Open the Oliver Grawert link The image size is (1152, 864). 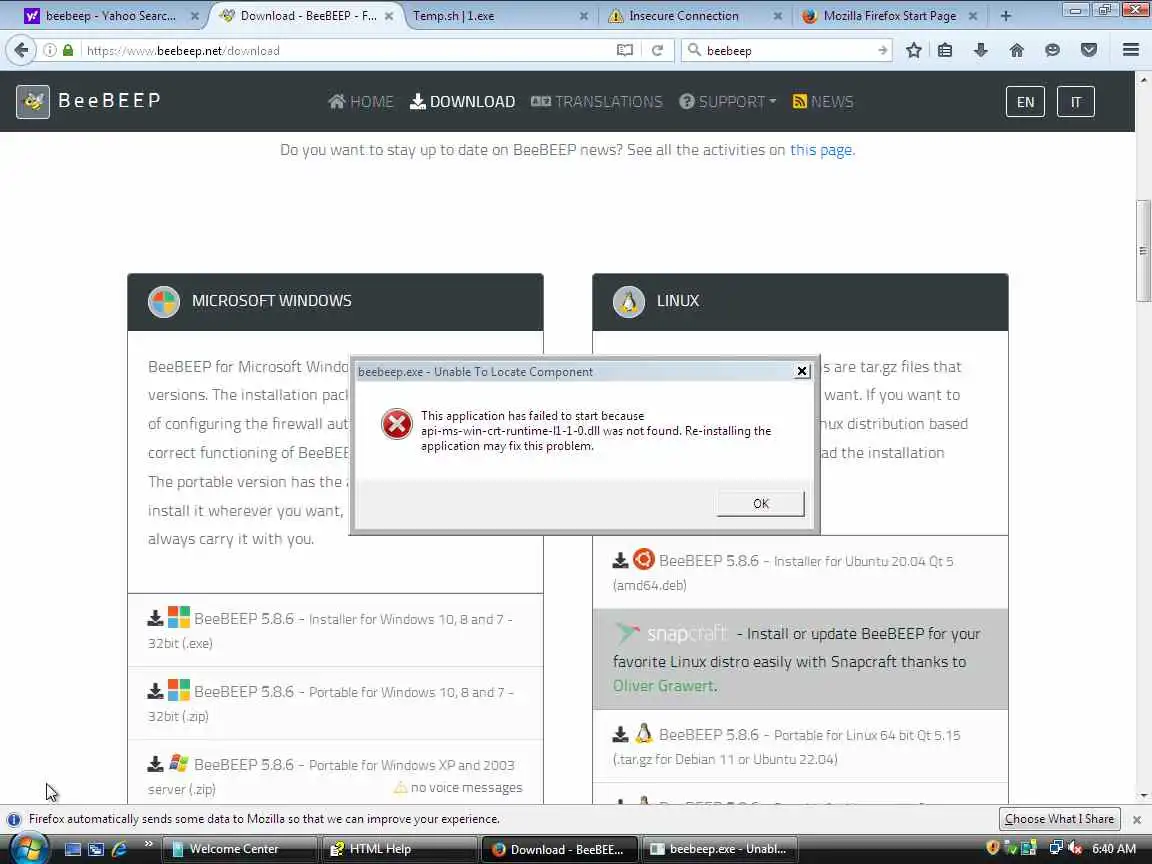coord(663,685)
